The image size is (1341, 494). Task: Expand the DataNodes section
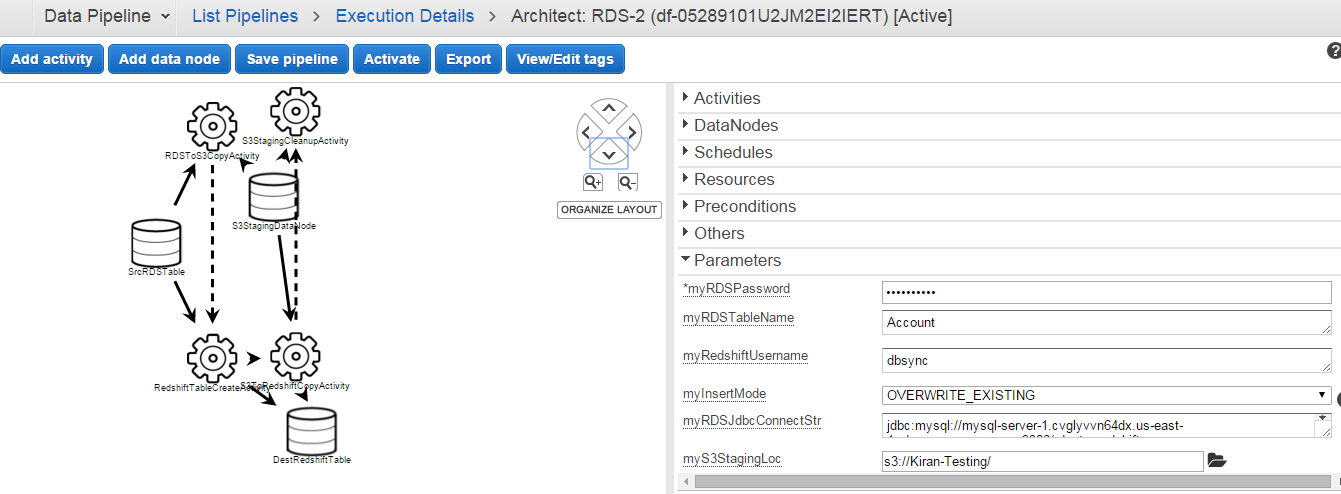(x=735, y=125)
